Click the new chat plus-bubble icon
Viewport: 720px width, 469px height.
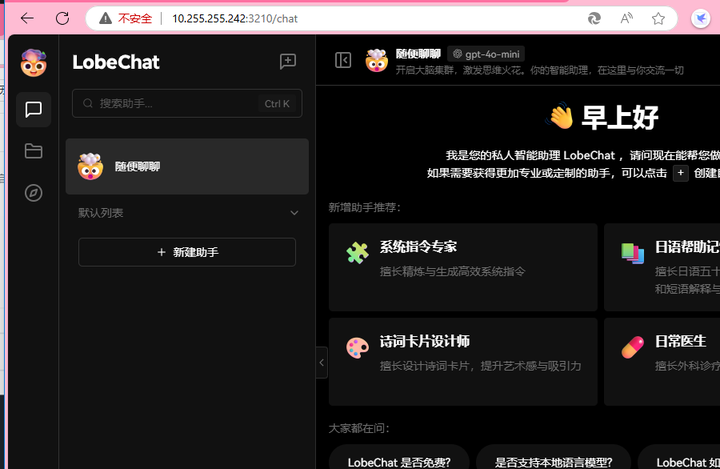click(288, 61)
